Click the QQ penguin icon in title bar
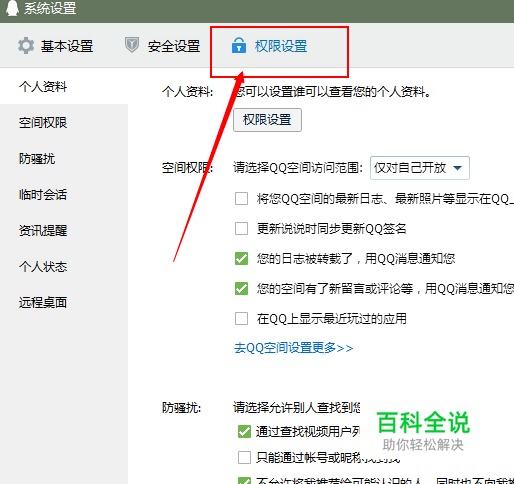 point(12,8)
